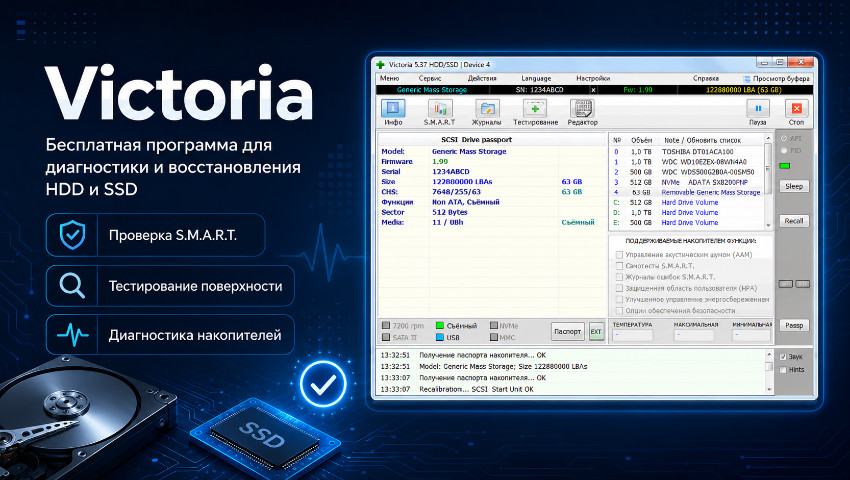850x480 pixels.
Task: Click the CHS value 7648/255/63
Action: (456, 192)
